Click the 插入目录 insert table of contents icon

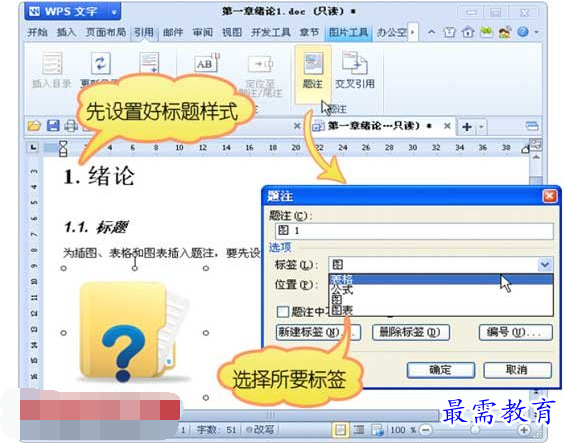52,70
